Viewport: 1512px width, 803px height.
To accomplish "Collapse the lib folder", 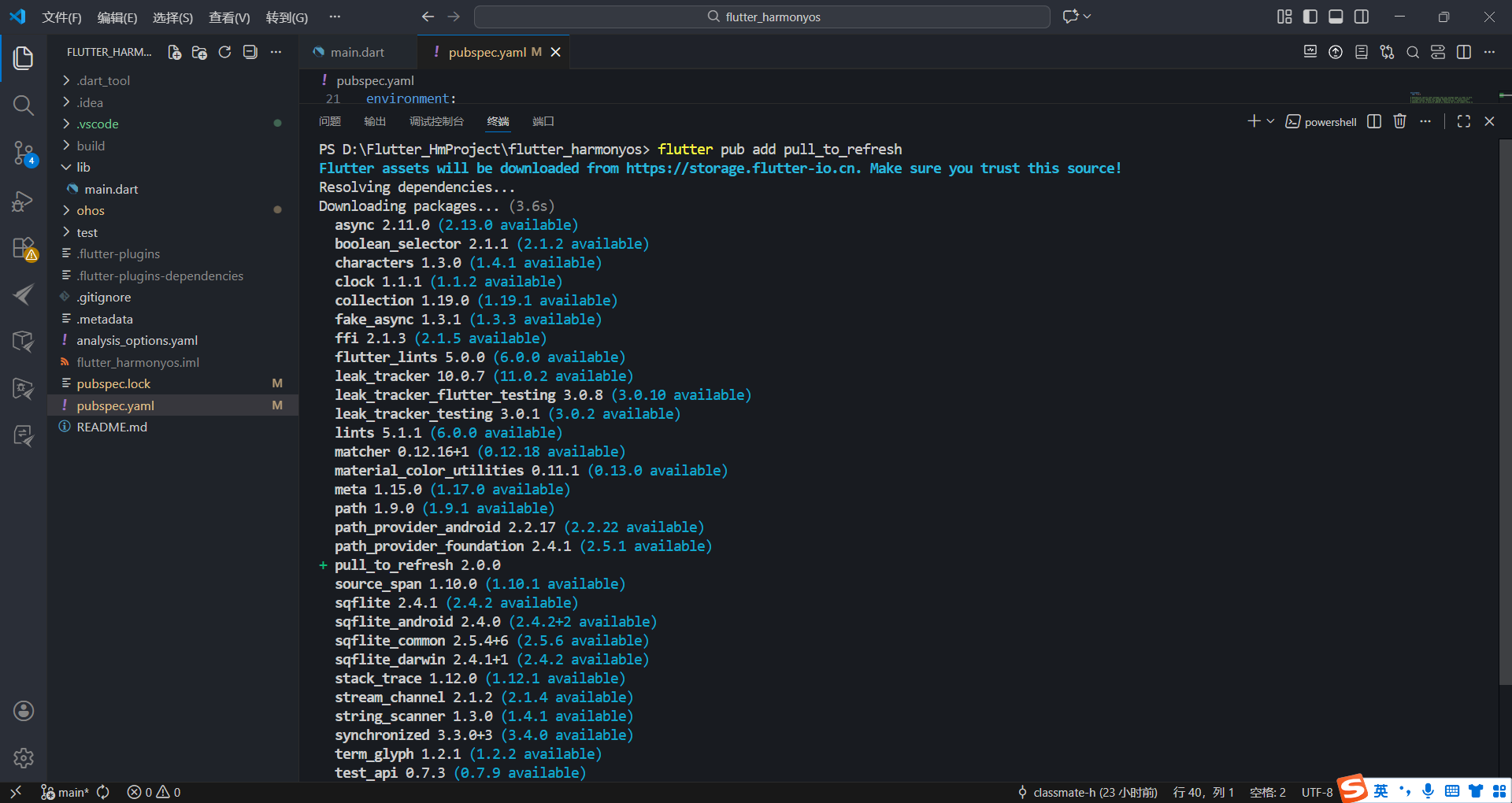I will 173,167.
